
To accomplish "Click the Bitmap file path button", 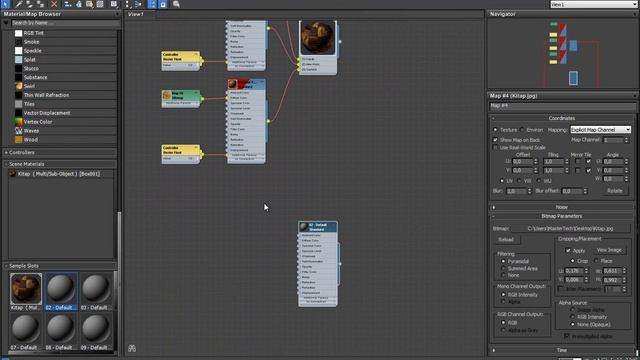I will 570,229.
